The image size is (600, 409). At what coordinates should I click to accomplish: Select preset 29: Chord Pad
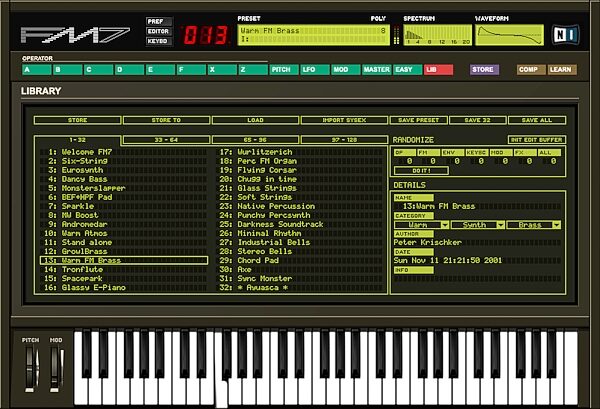point(301,261)
